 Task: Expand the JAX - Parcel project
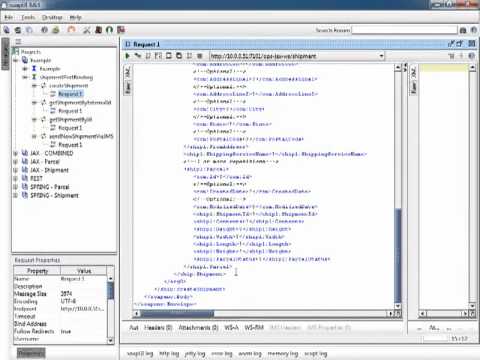(15, 162)
